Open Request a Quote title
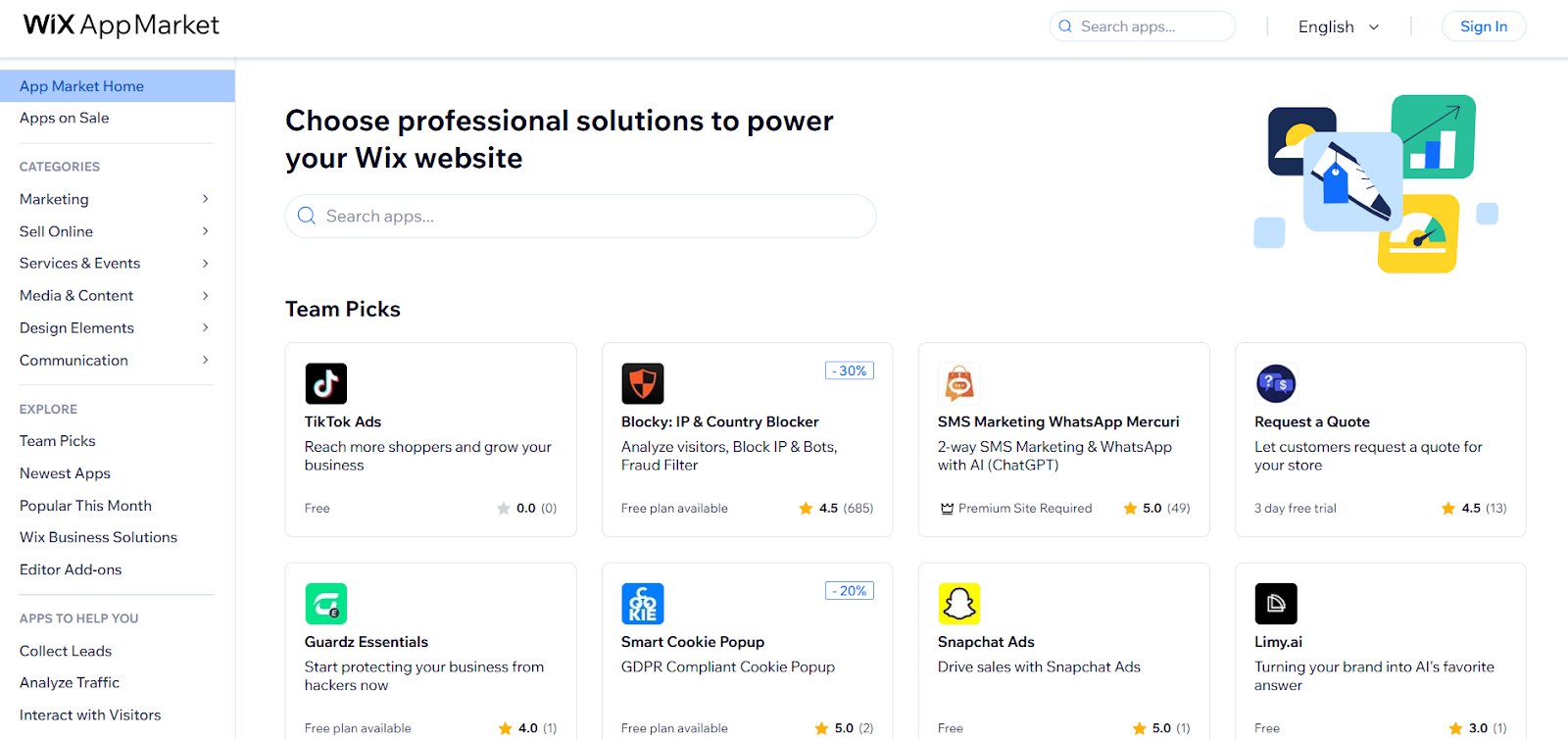This screenshot has width=1568, height=740. (x=1312, y=421)
